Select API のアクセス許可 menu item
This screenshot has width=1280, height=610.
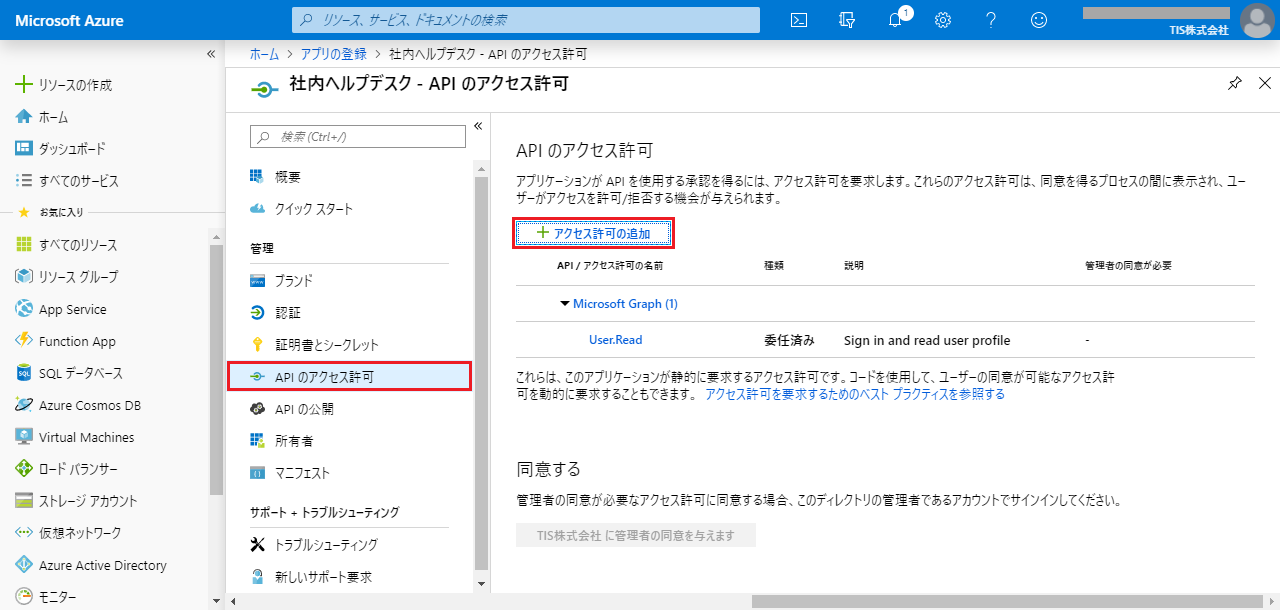[348, 376]
